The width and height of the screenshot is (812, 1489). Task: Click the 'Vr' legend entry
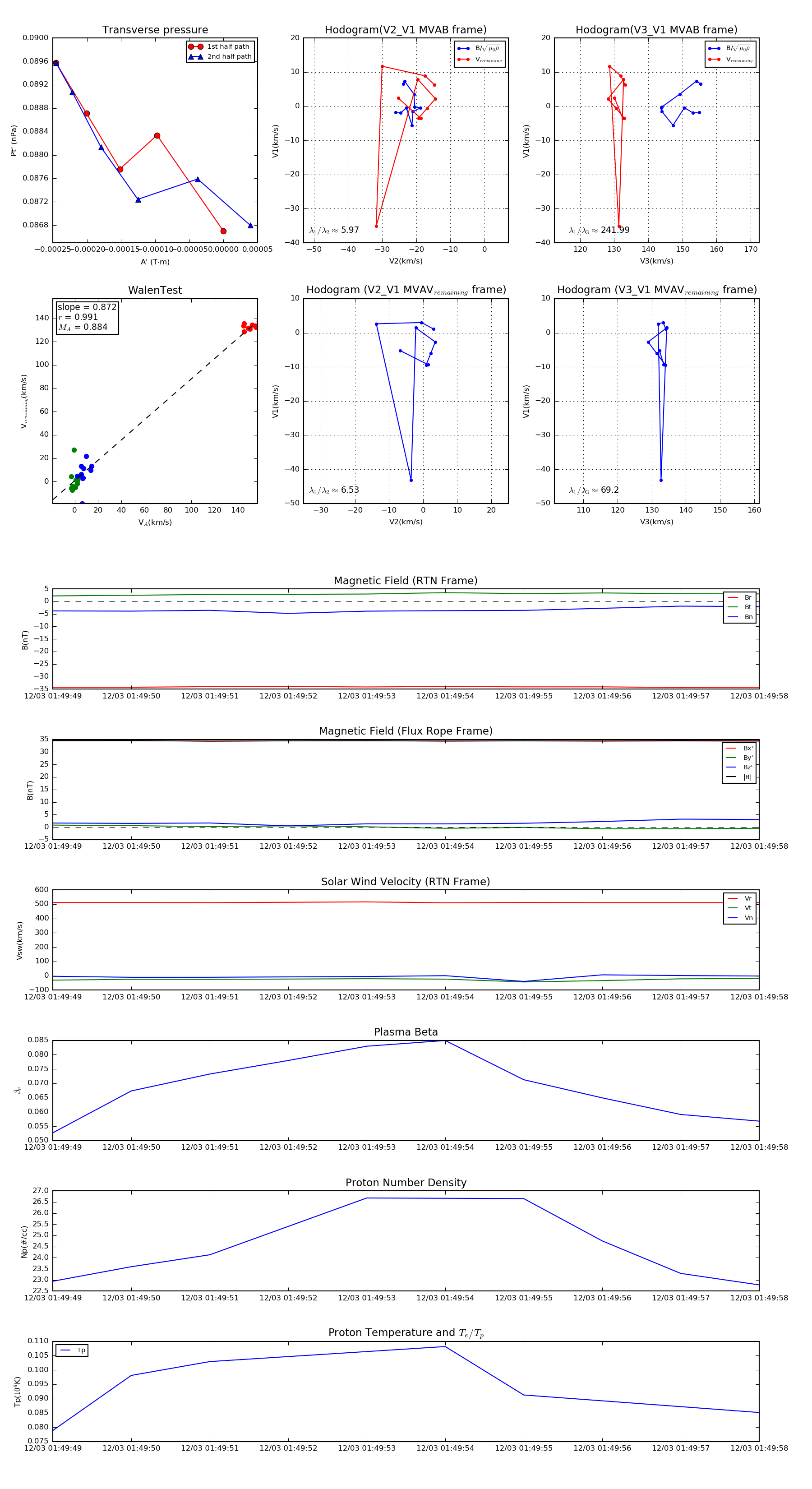[740, 898]
